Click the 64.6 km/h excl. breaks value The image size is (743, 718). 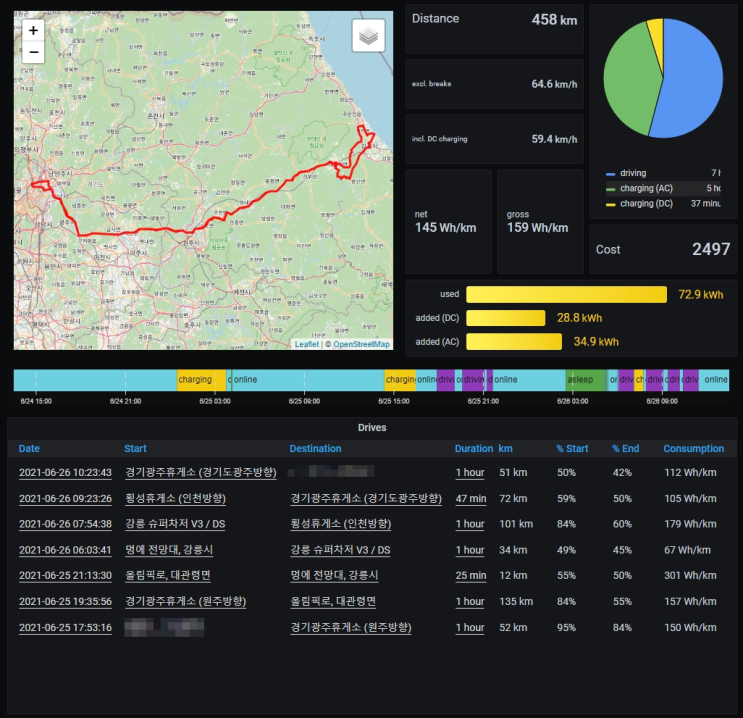[x=554, y=84]
